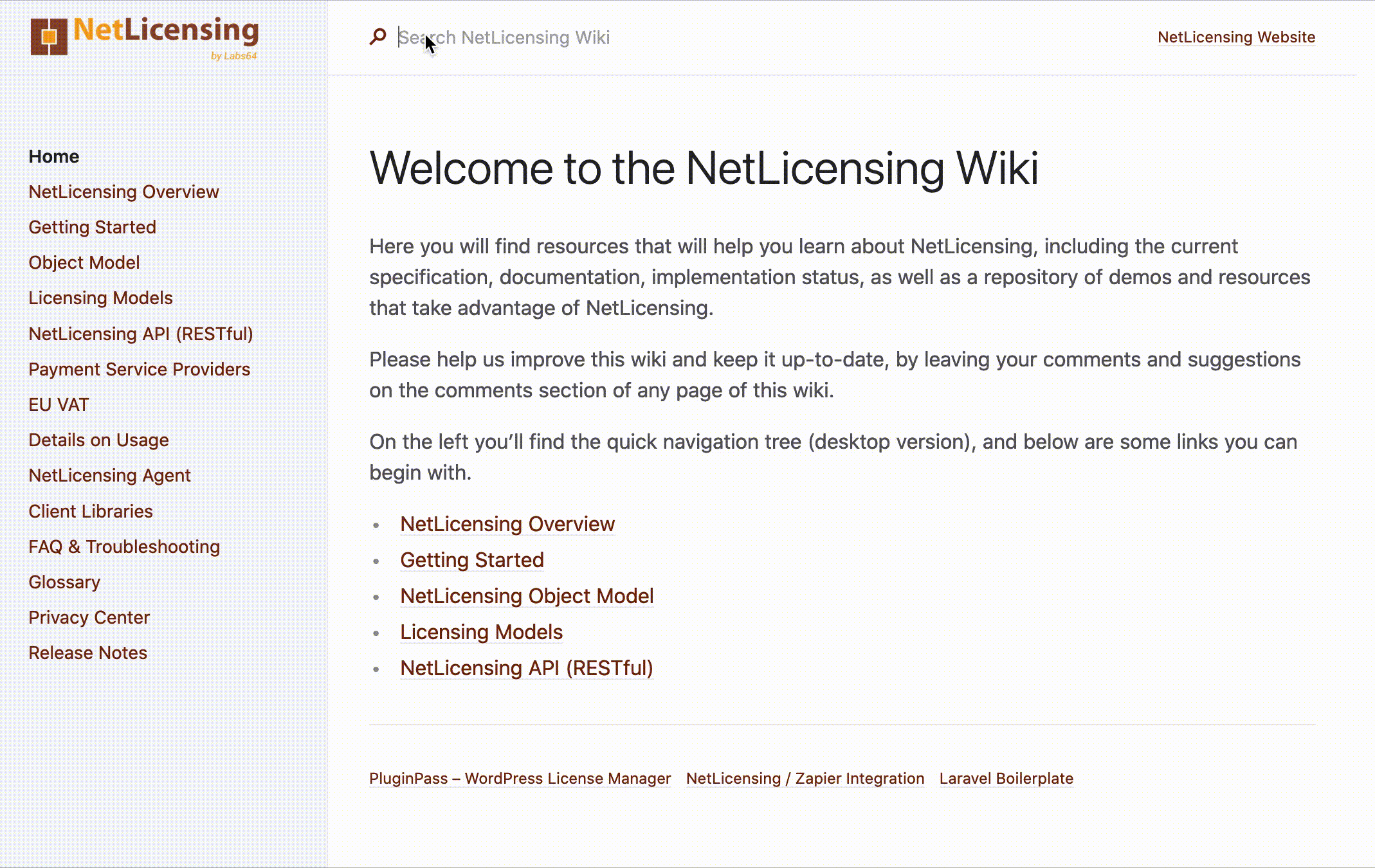Click the NetLicensing logo
This screenshot has height=868, width=1375.
[x=145, y=37]
